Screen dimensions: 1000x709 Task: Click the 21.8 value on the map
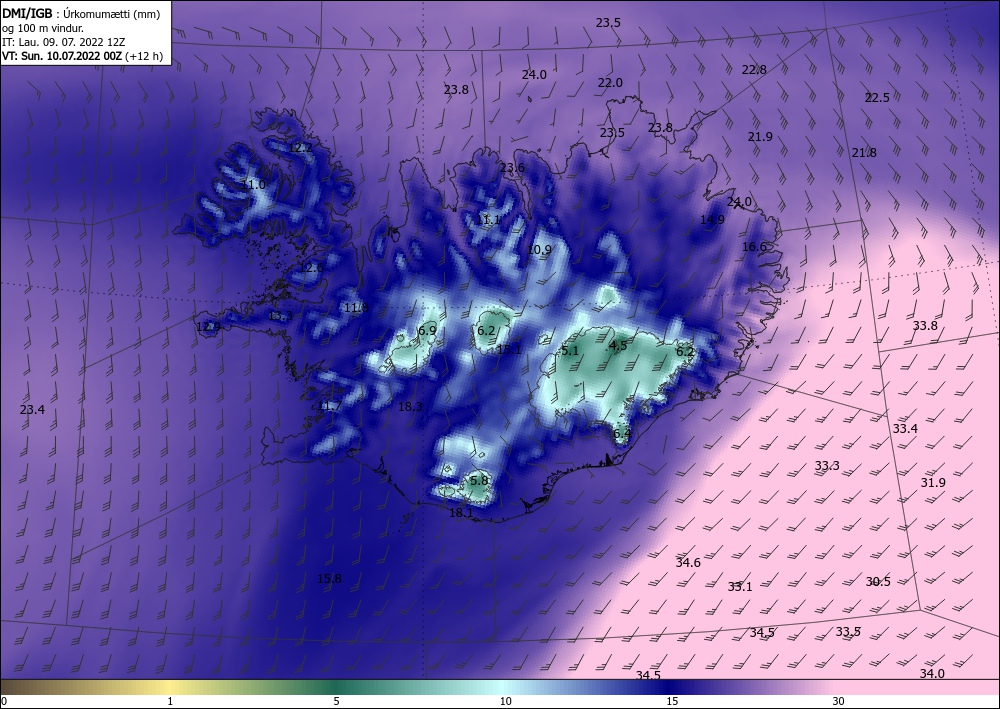[864, 152]
